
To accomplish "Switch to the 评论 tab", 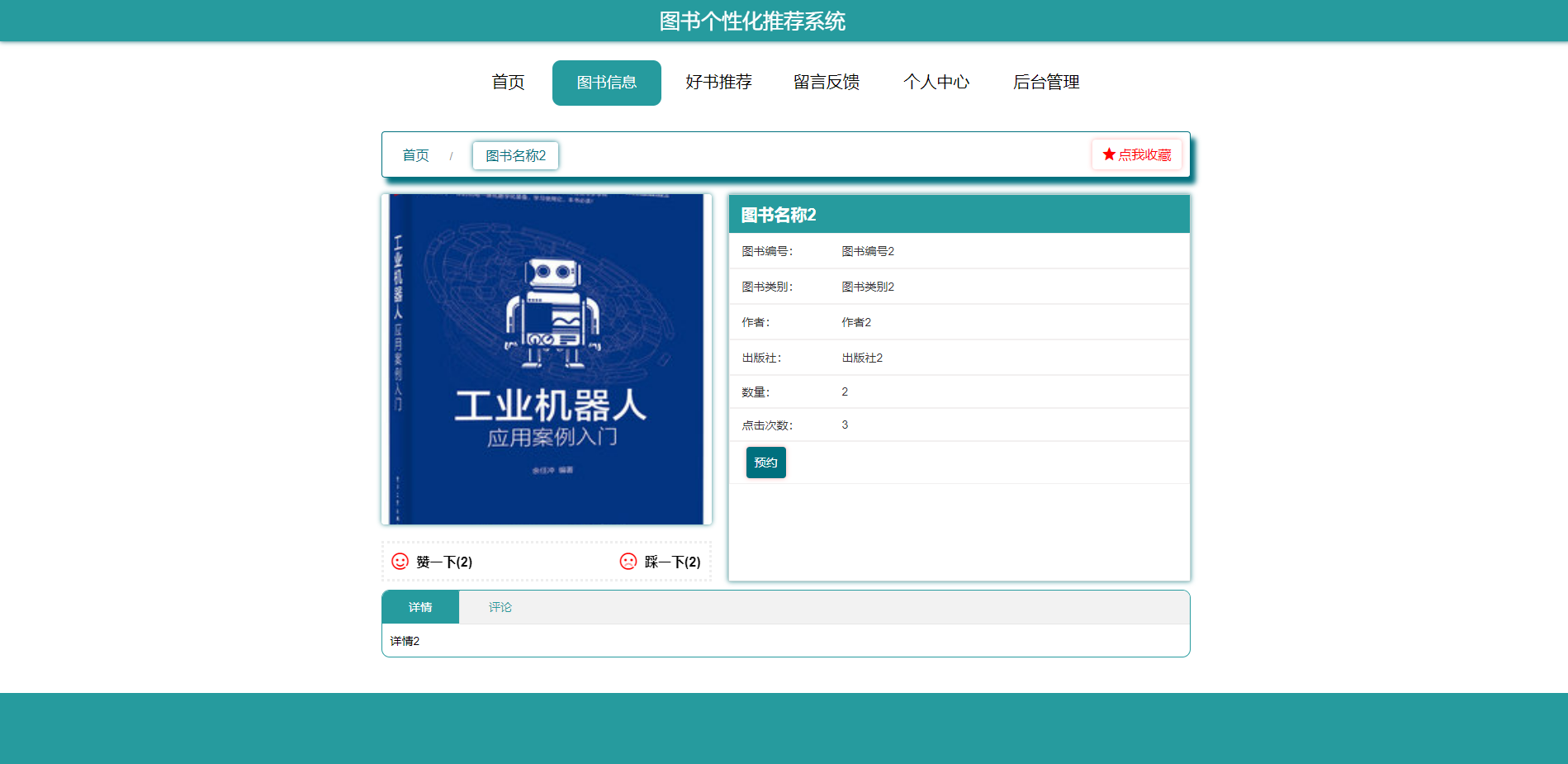I will pos(500,607).
